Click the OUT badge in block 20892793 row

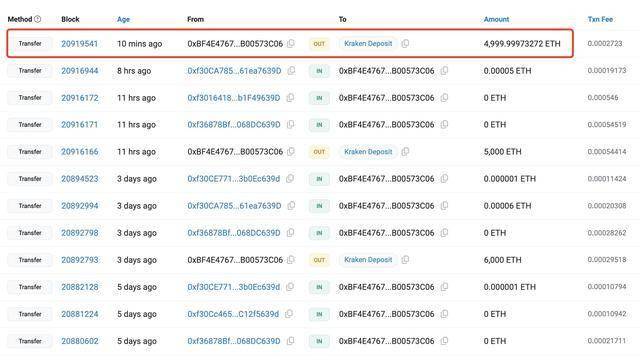coord(319,260)
